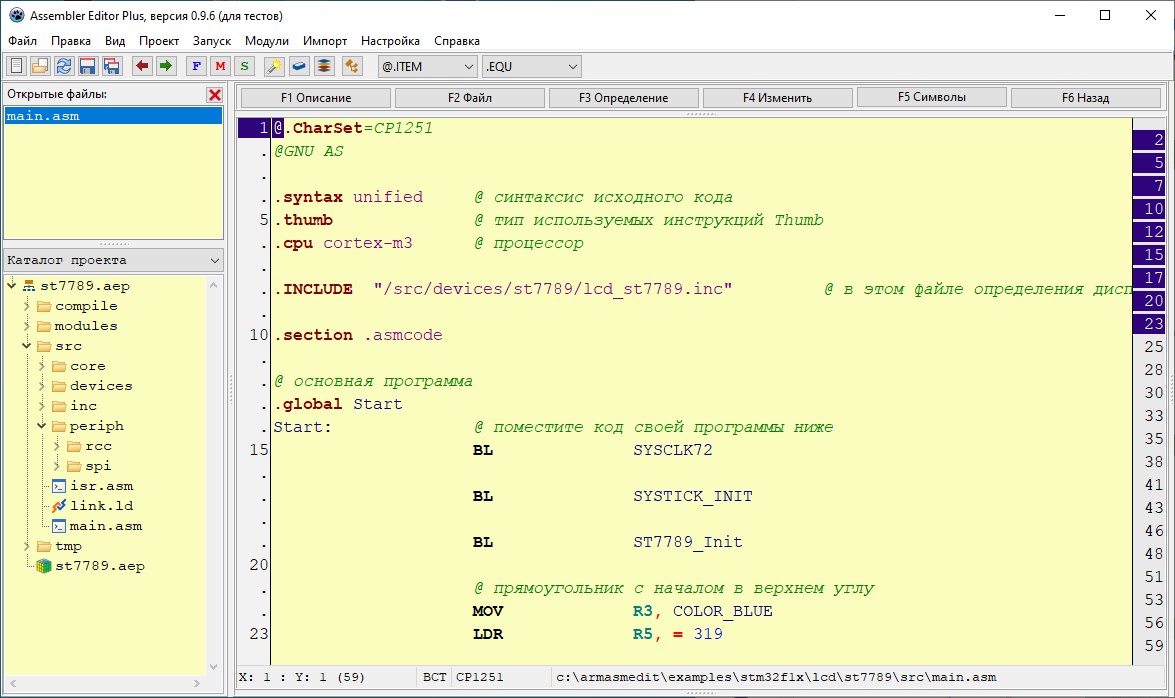Viewport: 1175px width, 698px height.
Task: Click the green right arrow icon
Action: tap(166, 67)
